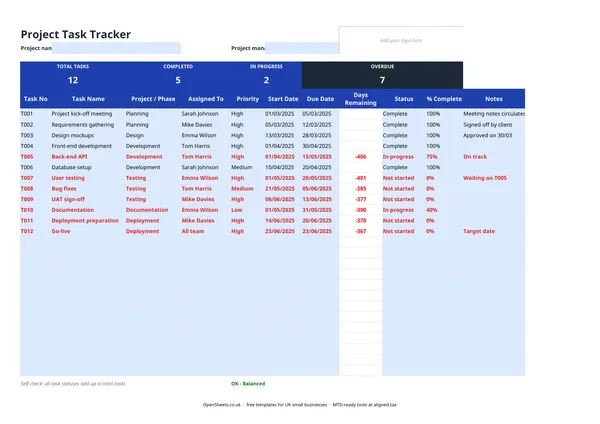Select days remaining value -367

tap(360, 232)
